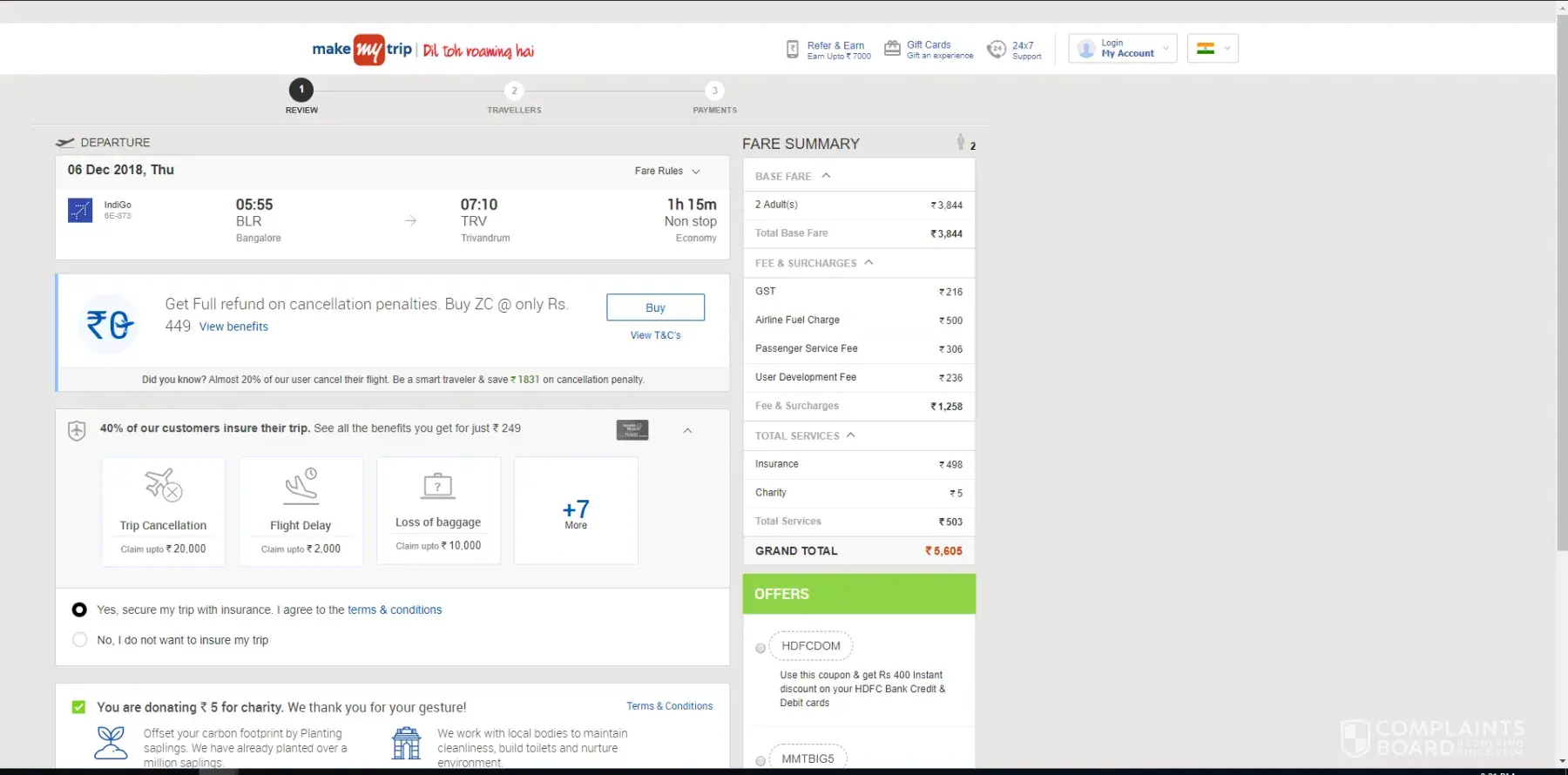Open Refer & Earn menu item

coord(828,50)
